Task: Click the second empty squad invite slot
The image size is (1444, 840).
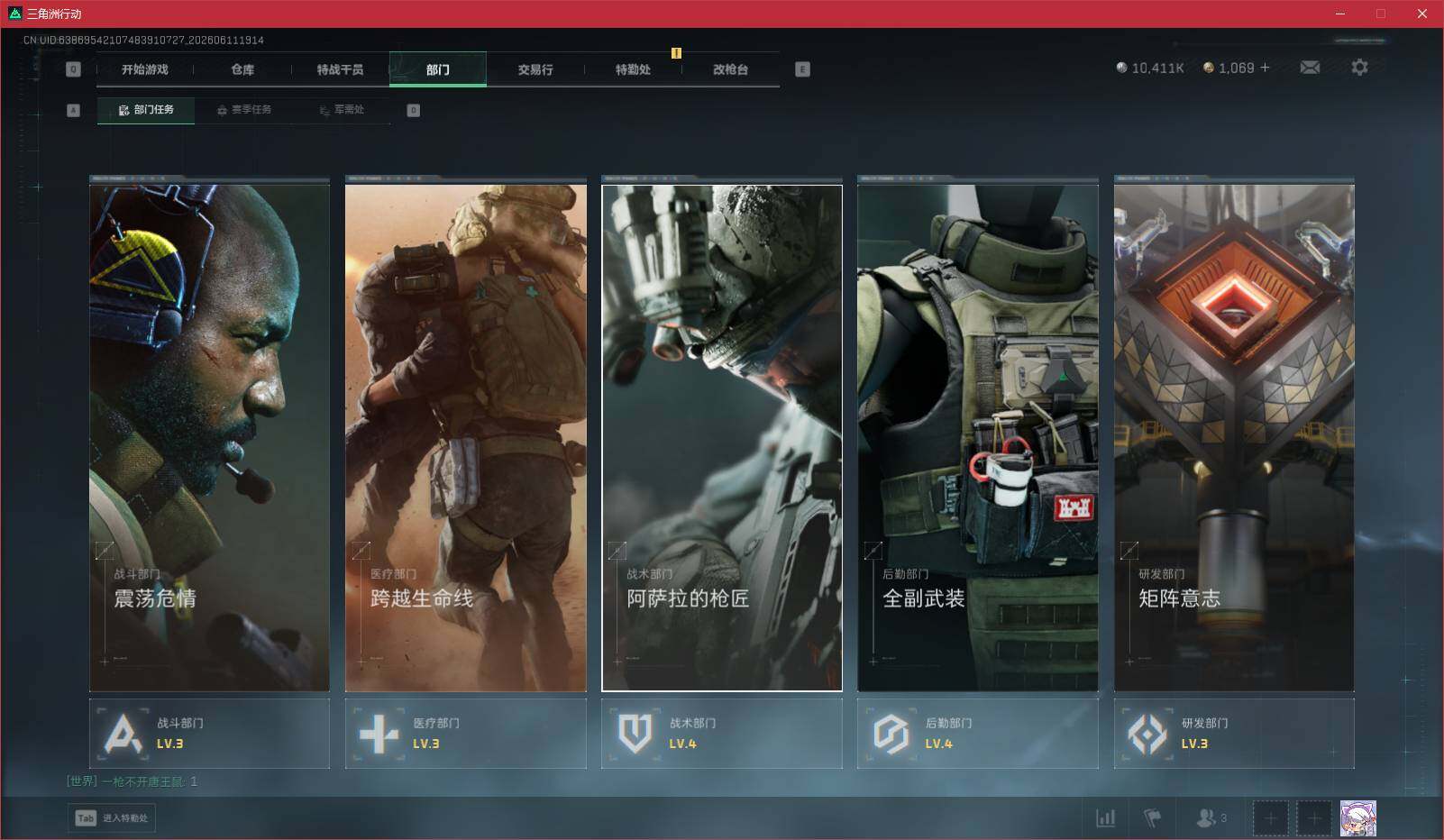Action: pyautogui.click(x=1314, y=818)
